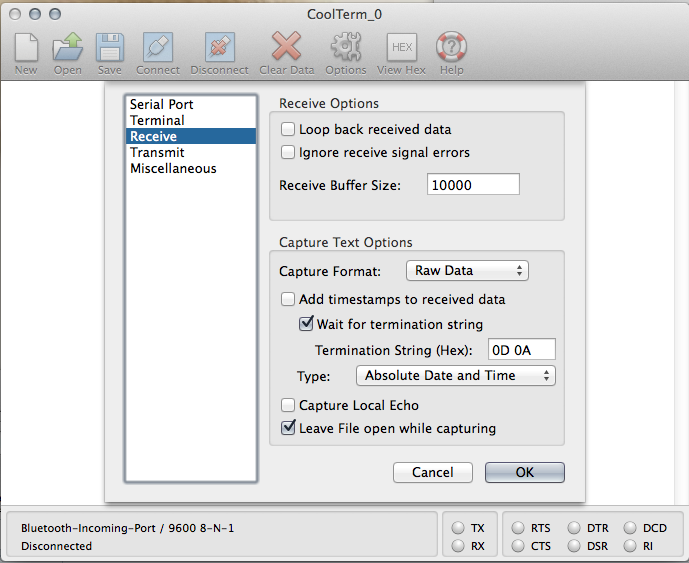Click the CoolTerm_0 window title
The height and width of the screenshot is (563, 689).
point(344,14)
